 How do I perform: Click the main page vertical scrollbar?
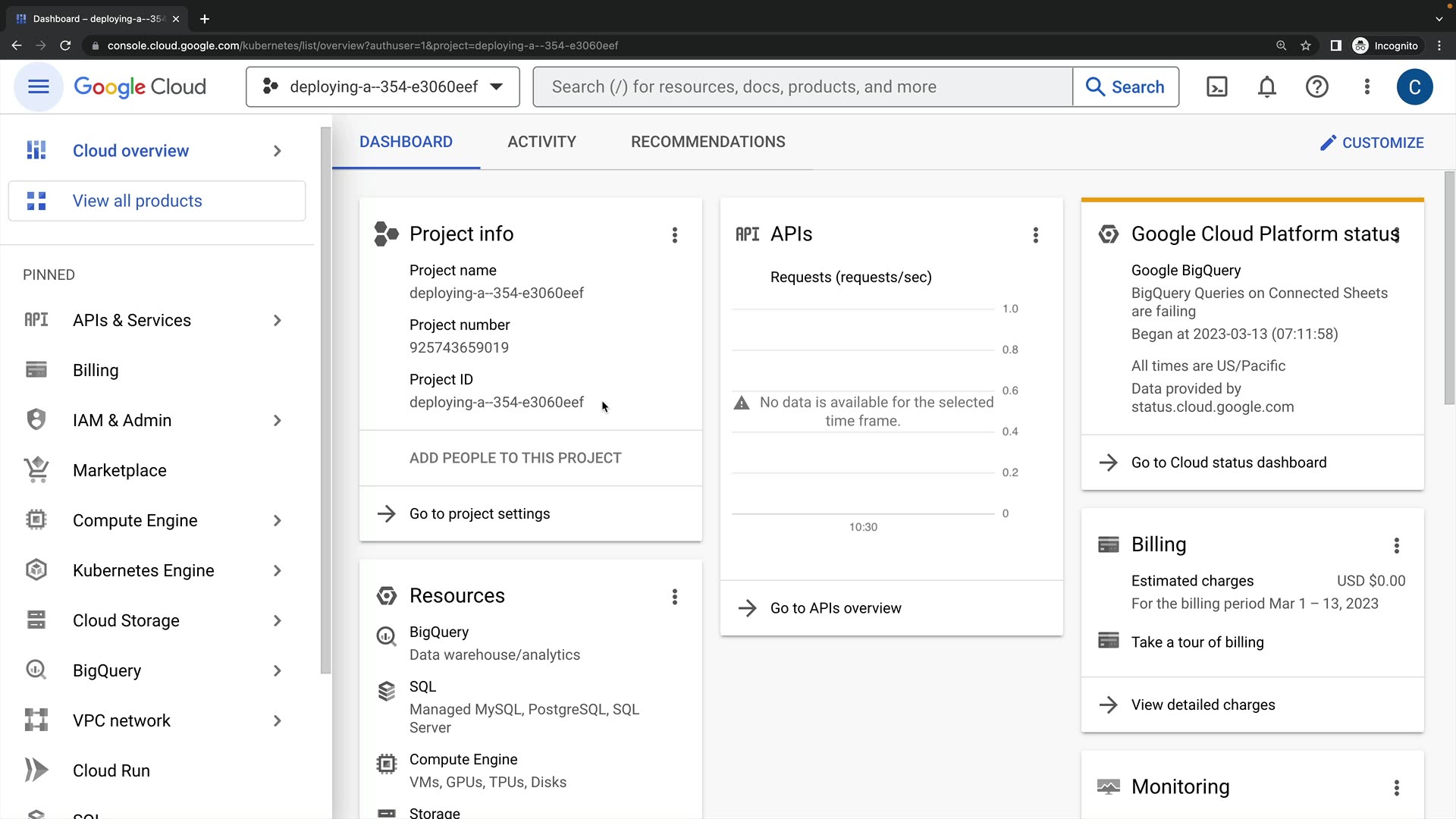click(x=1449, y=288)
